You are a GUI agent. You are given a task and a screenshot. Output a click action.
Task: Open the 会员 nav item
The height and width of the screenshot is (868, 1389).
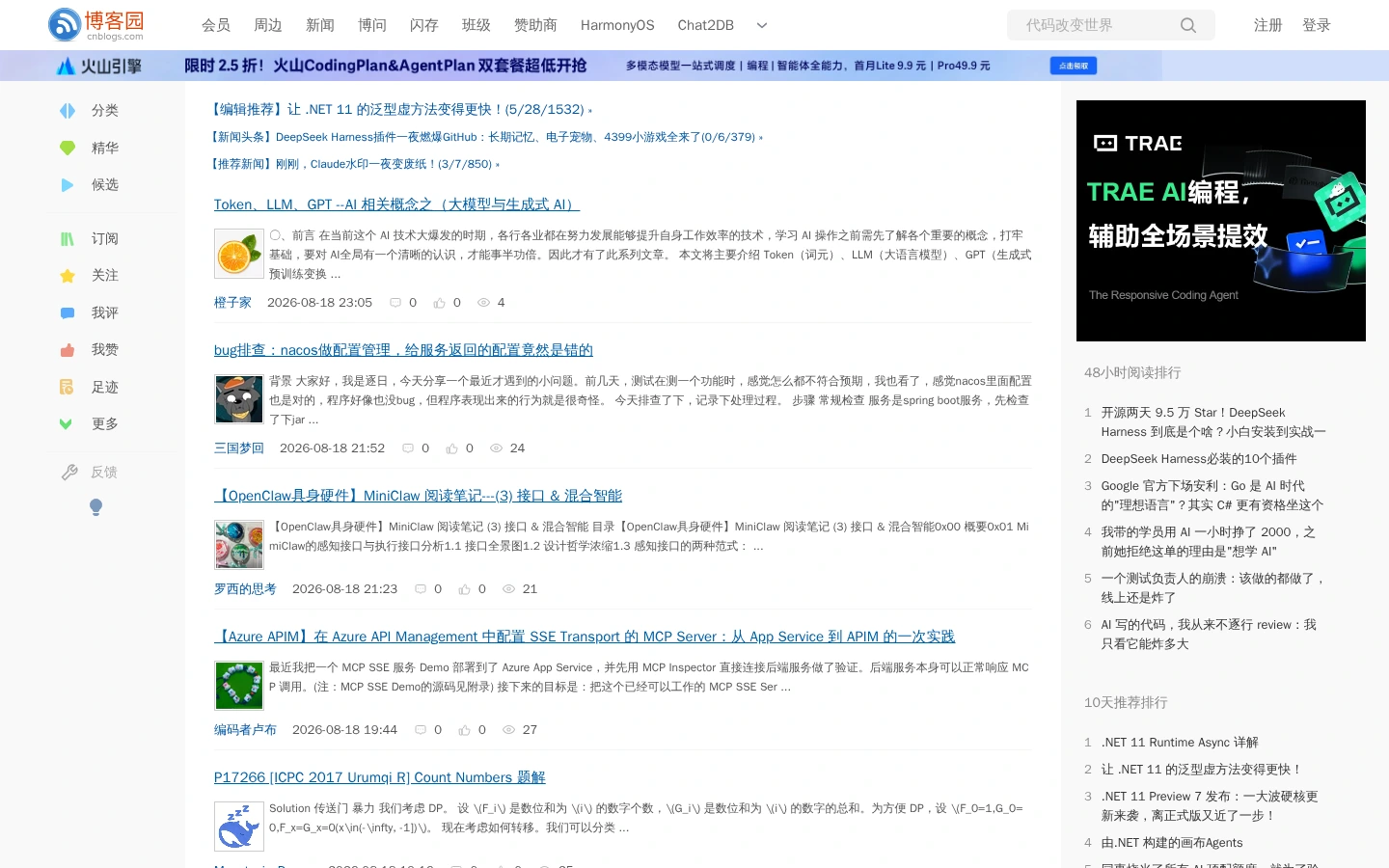click(x=216, y=25)
